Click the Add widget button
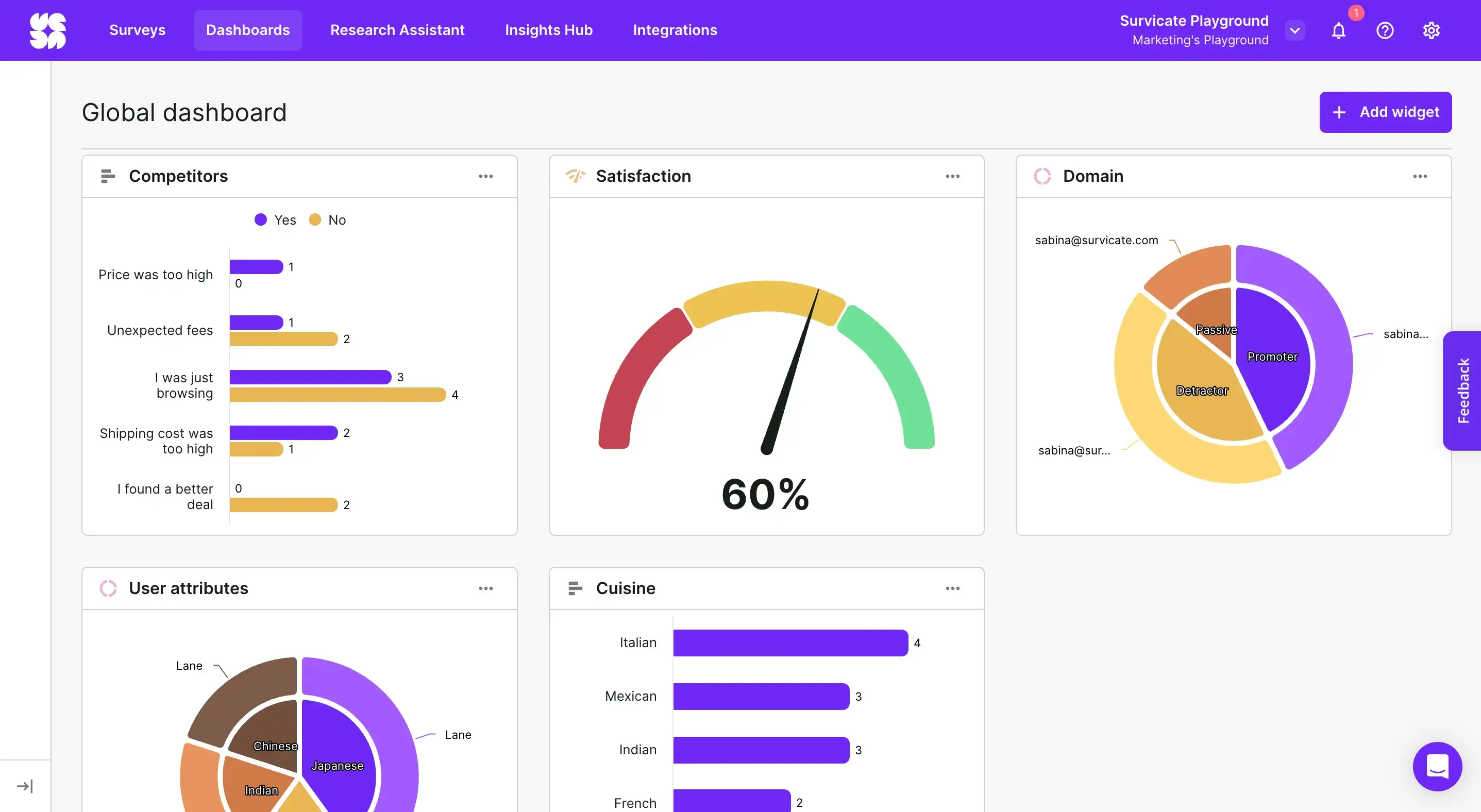 [1386, 112]
